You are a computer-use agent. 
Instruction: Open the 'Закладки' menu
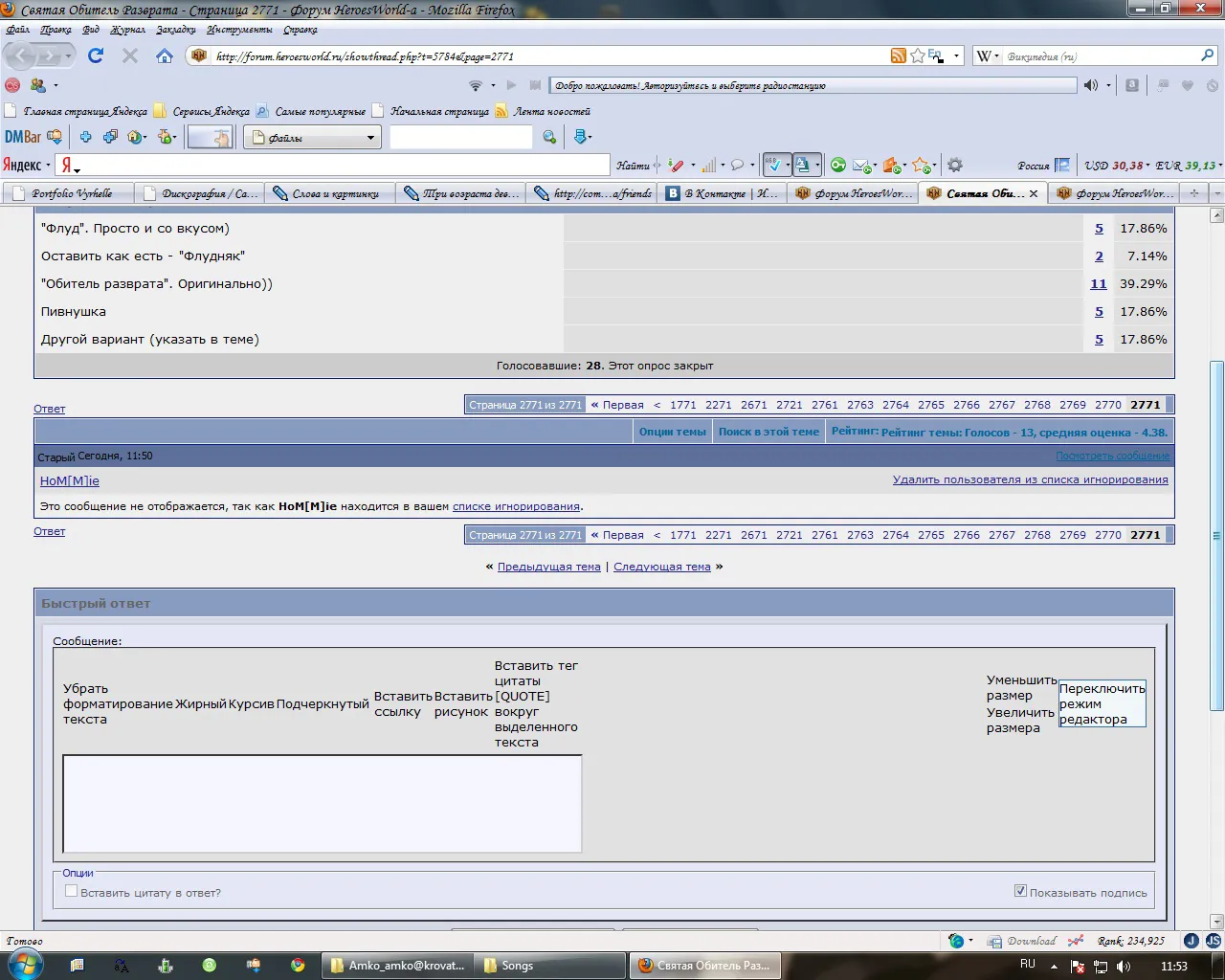click(176, 30)
